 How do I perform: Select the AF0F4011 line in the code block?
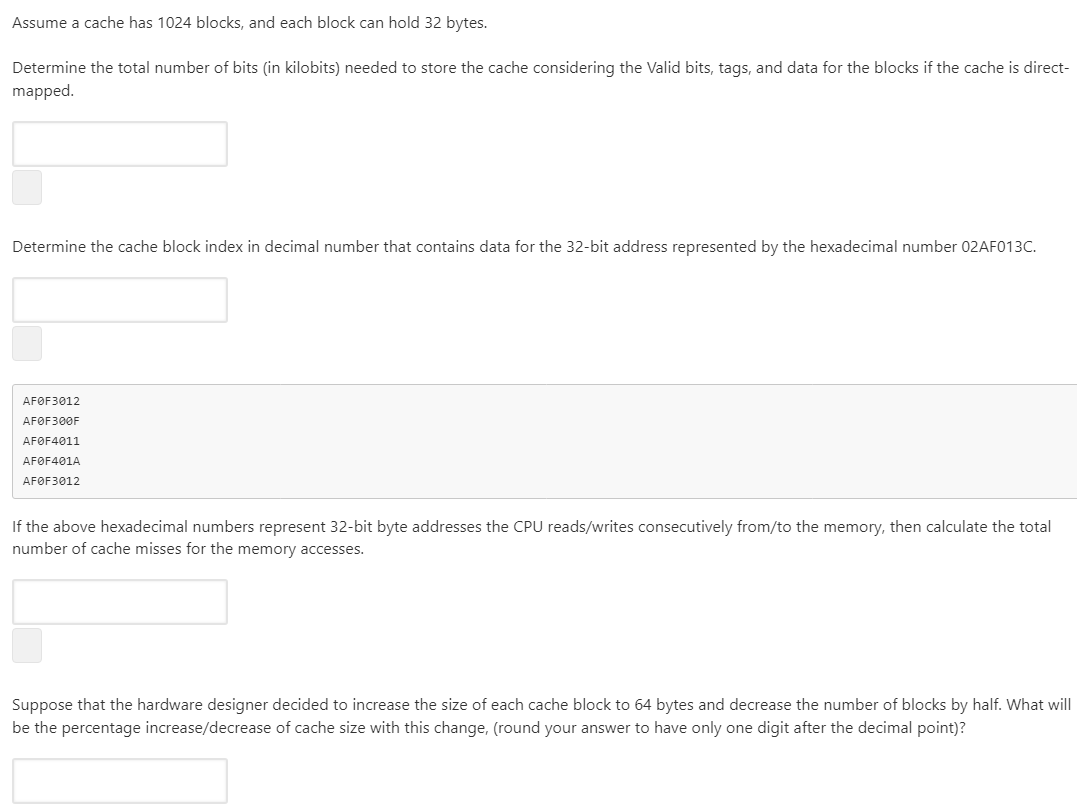point(51,440)
